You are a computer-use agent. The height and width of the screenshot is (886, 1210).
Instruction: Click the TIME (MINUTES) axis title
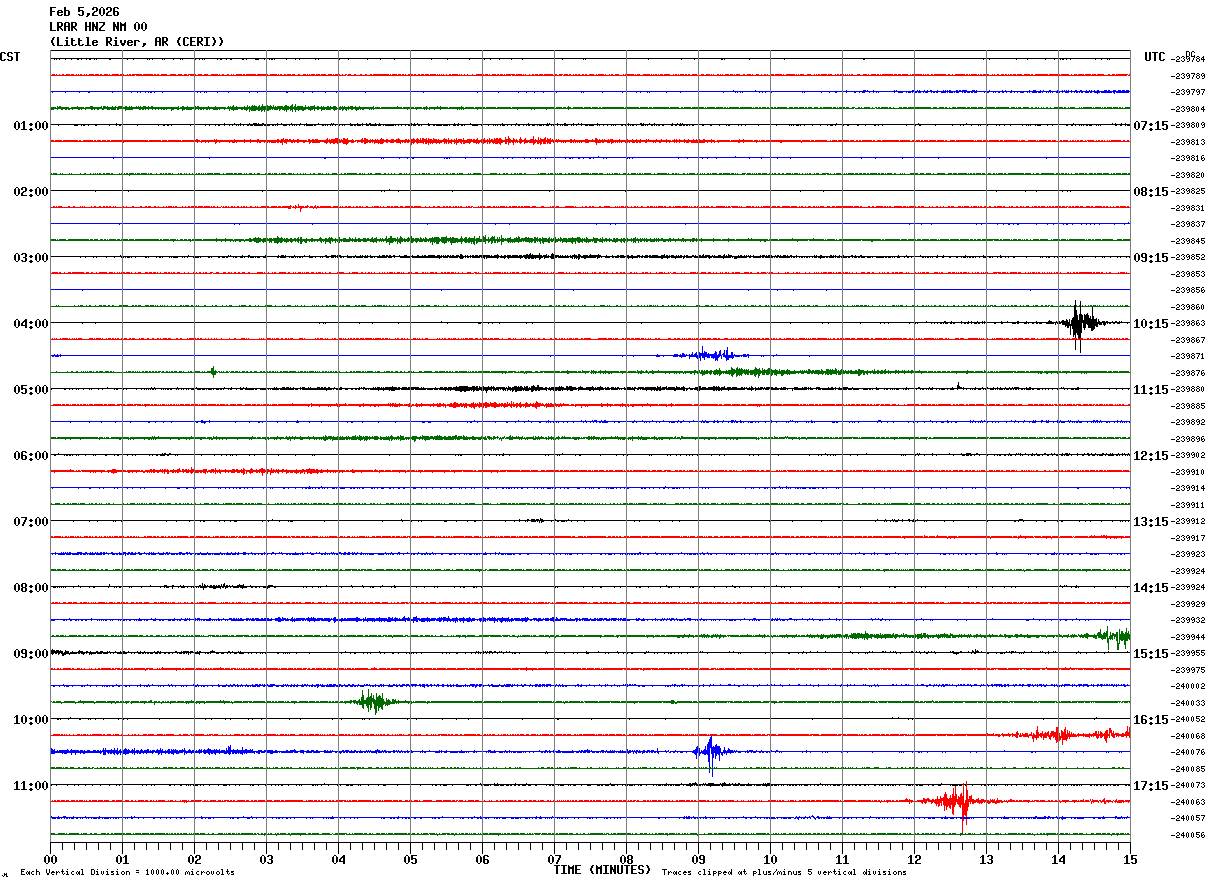602,870
